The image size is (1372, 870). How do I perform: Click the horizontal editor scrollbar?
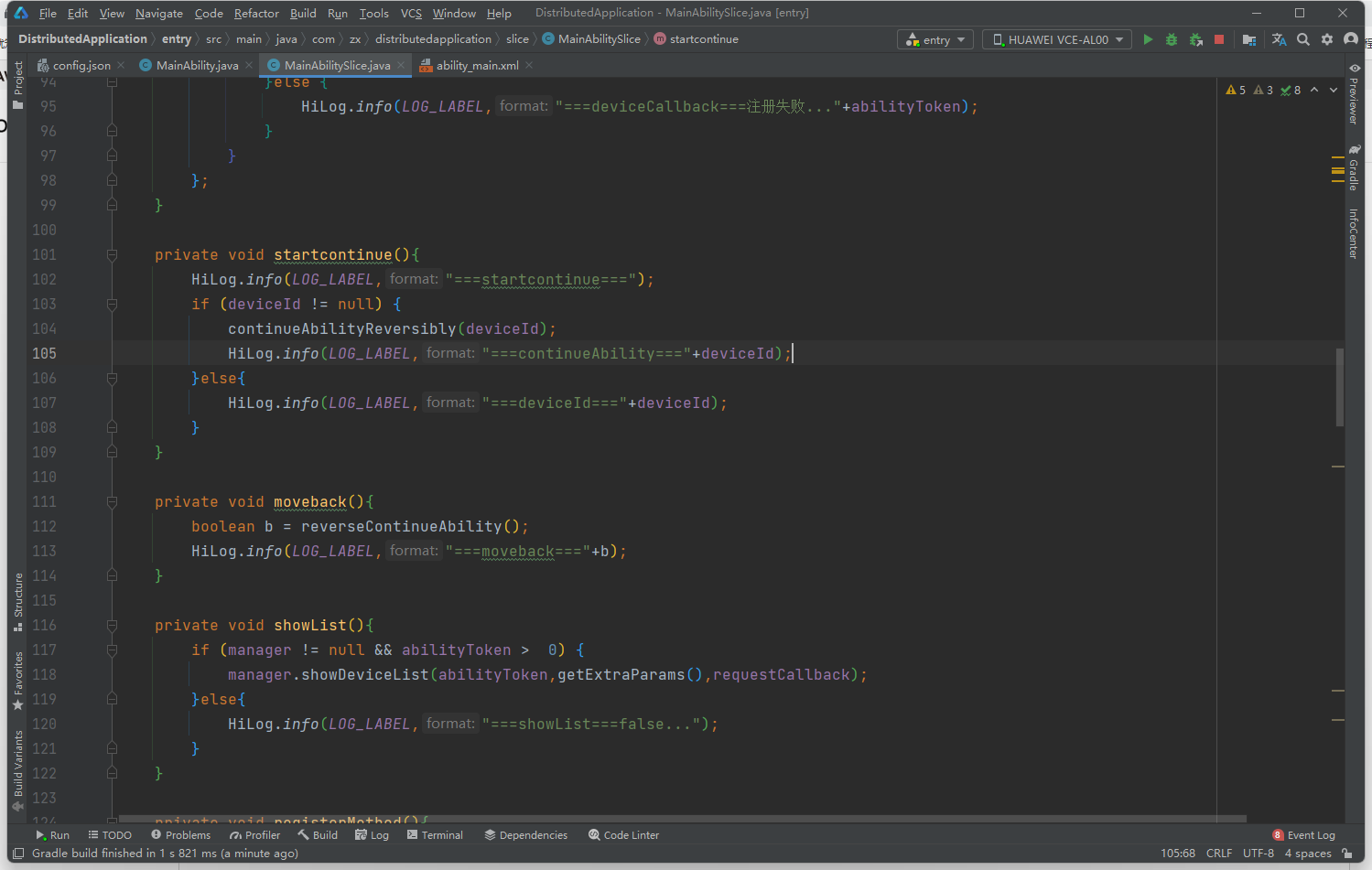[x=682, y=819]
